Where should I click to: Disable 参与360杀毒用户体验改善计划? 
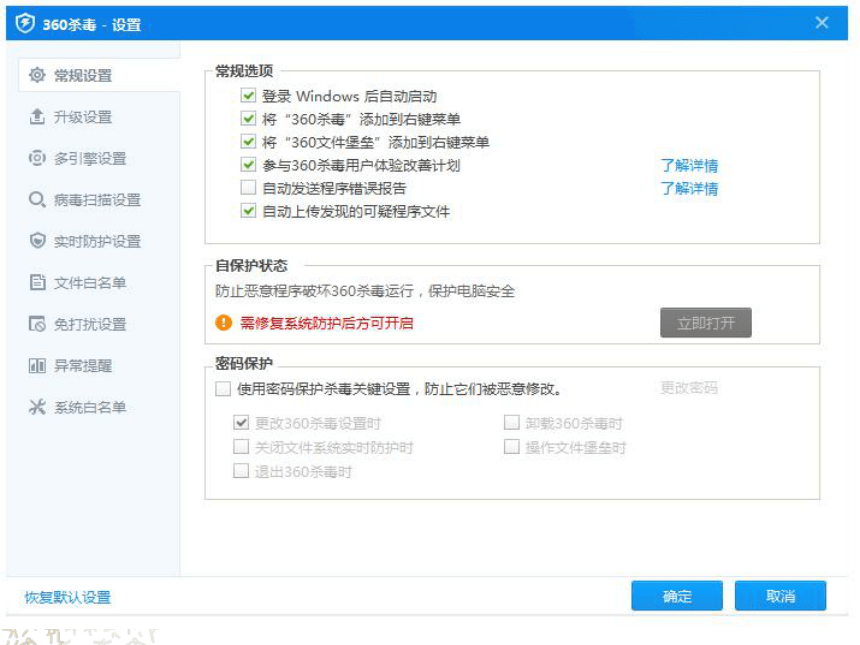[248, 165]
